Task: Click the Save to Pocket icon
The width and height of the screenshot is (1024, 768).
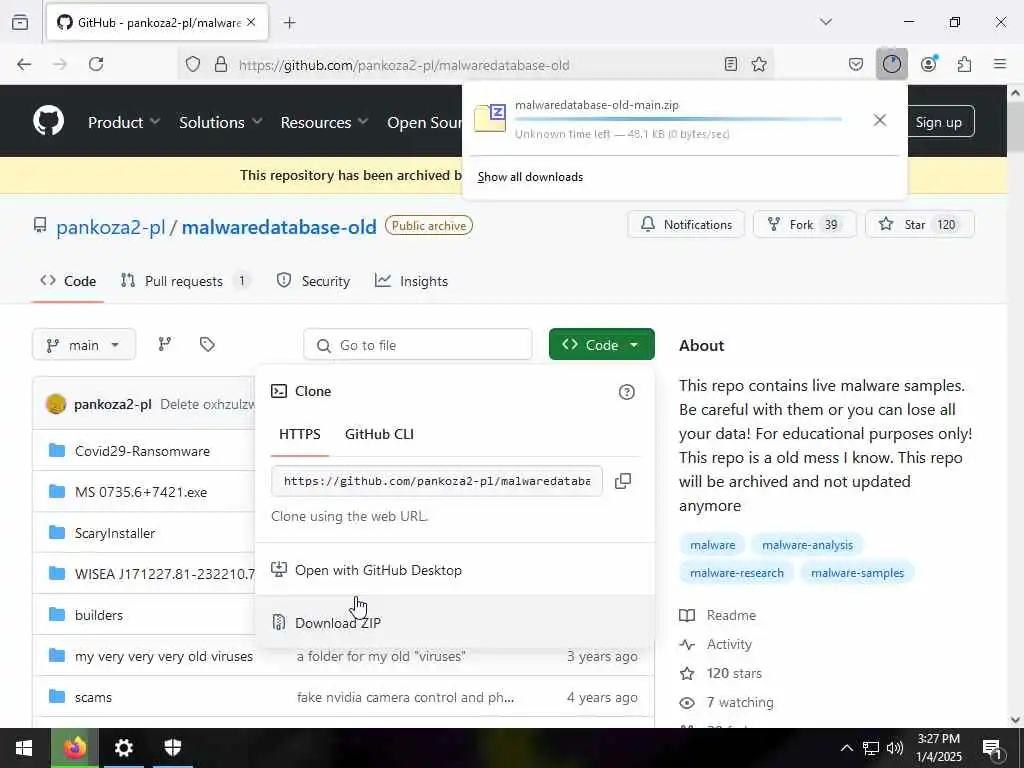Action: 856,64
